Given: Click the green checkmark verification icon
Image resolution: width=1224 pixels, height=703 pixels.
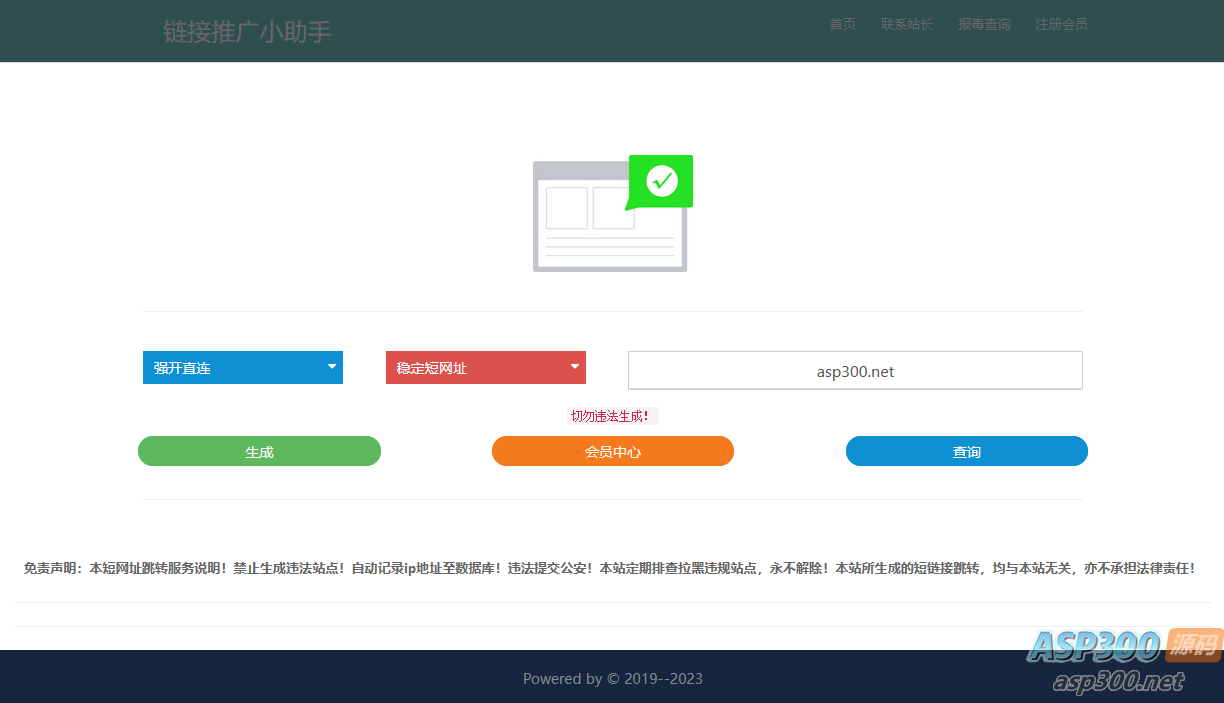Looking at the screenshot, I should click(660, 181).
